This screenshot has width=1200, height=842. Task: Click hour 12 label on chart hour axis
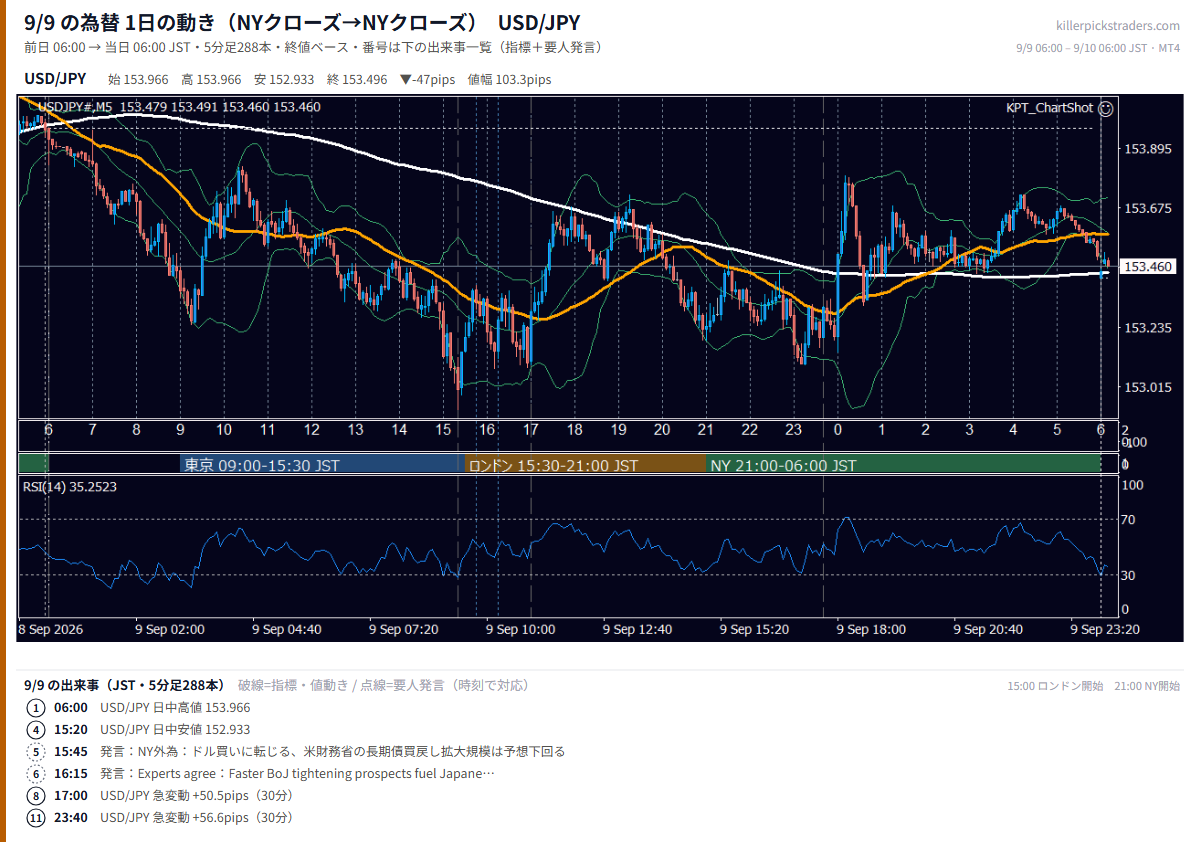(312, 430)
